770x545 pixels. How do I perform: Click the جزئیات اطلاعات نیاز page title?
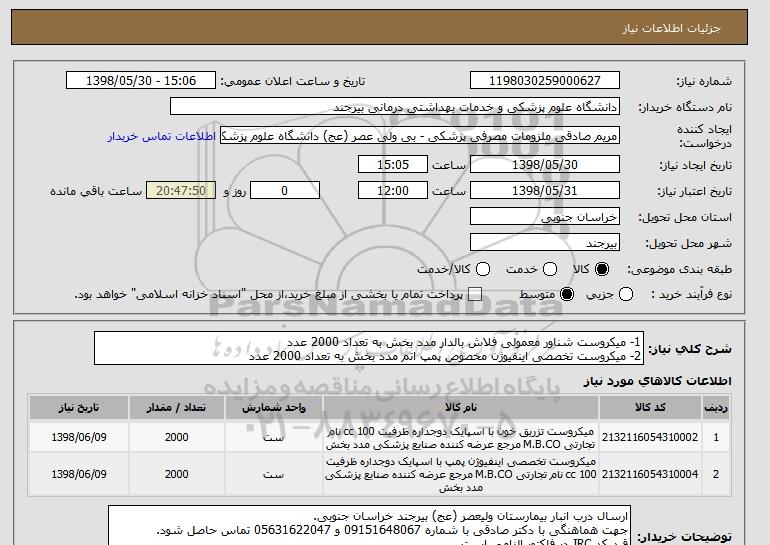click(671, 28)
